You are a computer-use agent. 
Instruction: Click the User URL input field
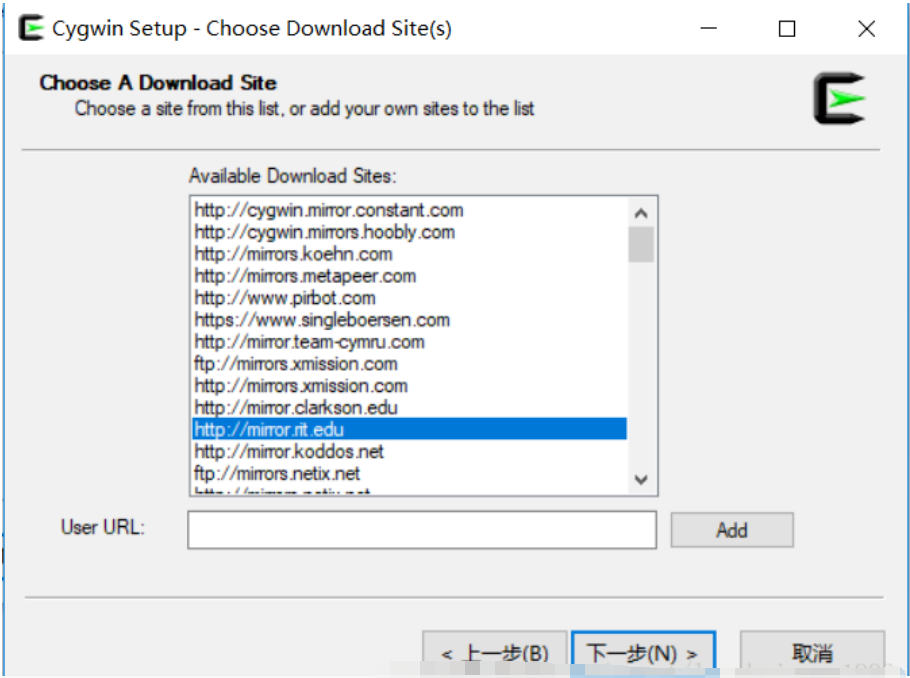421,530
